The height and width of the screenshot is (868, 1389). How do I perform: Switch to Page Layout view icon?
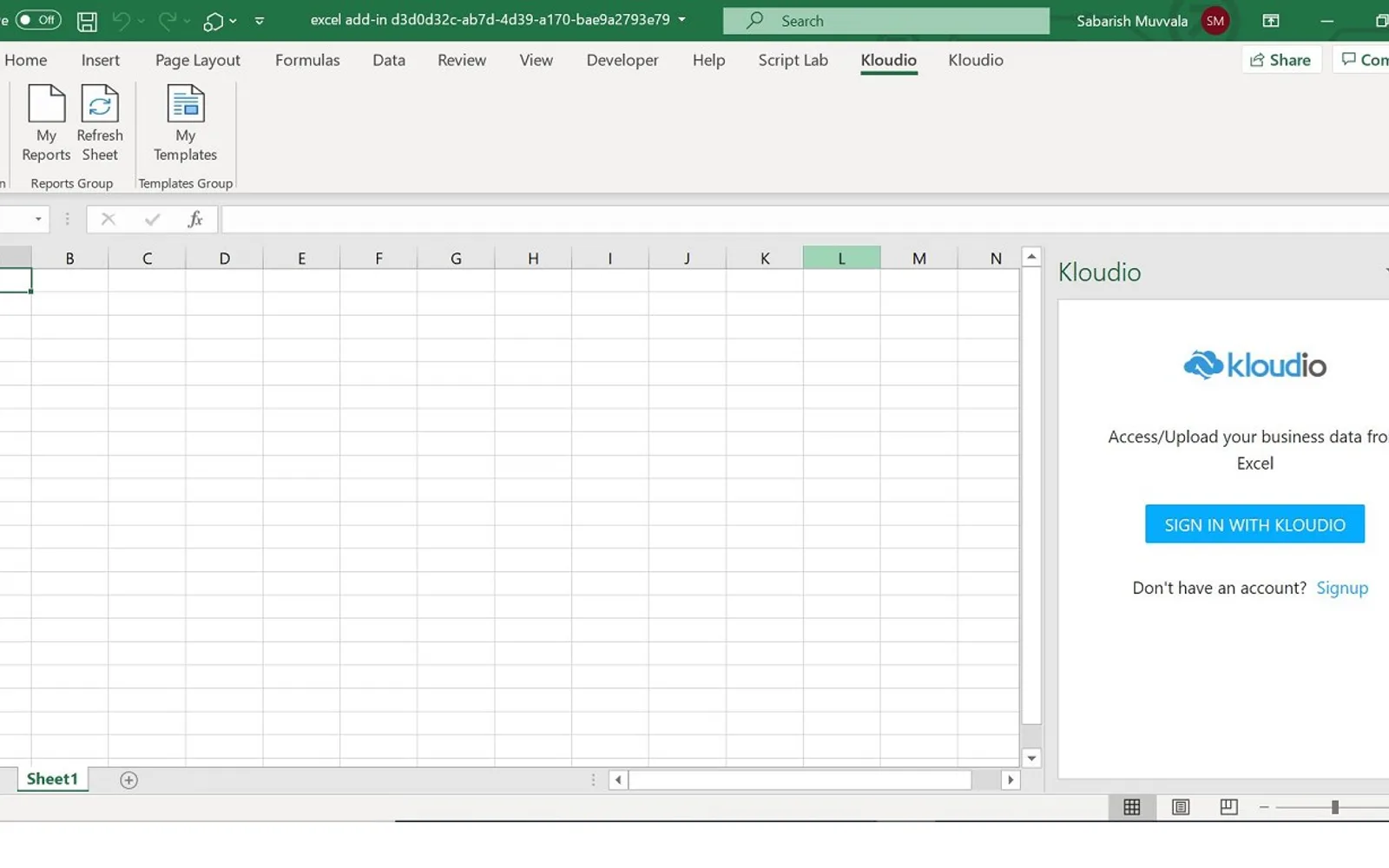click(1181, 807)
